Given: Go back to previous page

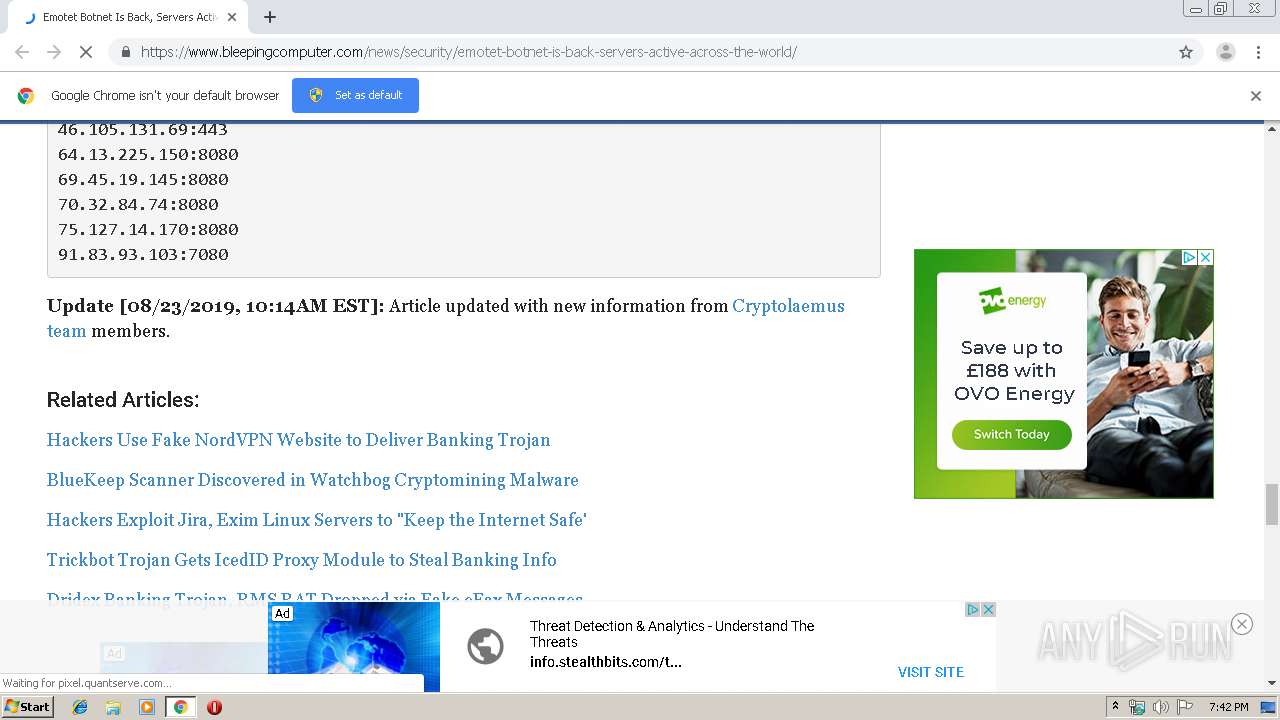Looking at the screenshot, I should pyautogui.click(x=22, y=52).
